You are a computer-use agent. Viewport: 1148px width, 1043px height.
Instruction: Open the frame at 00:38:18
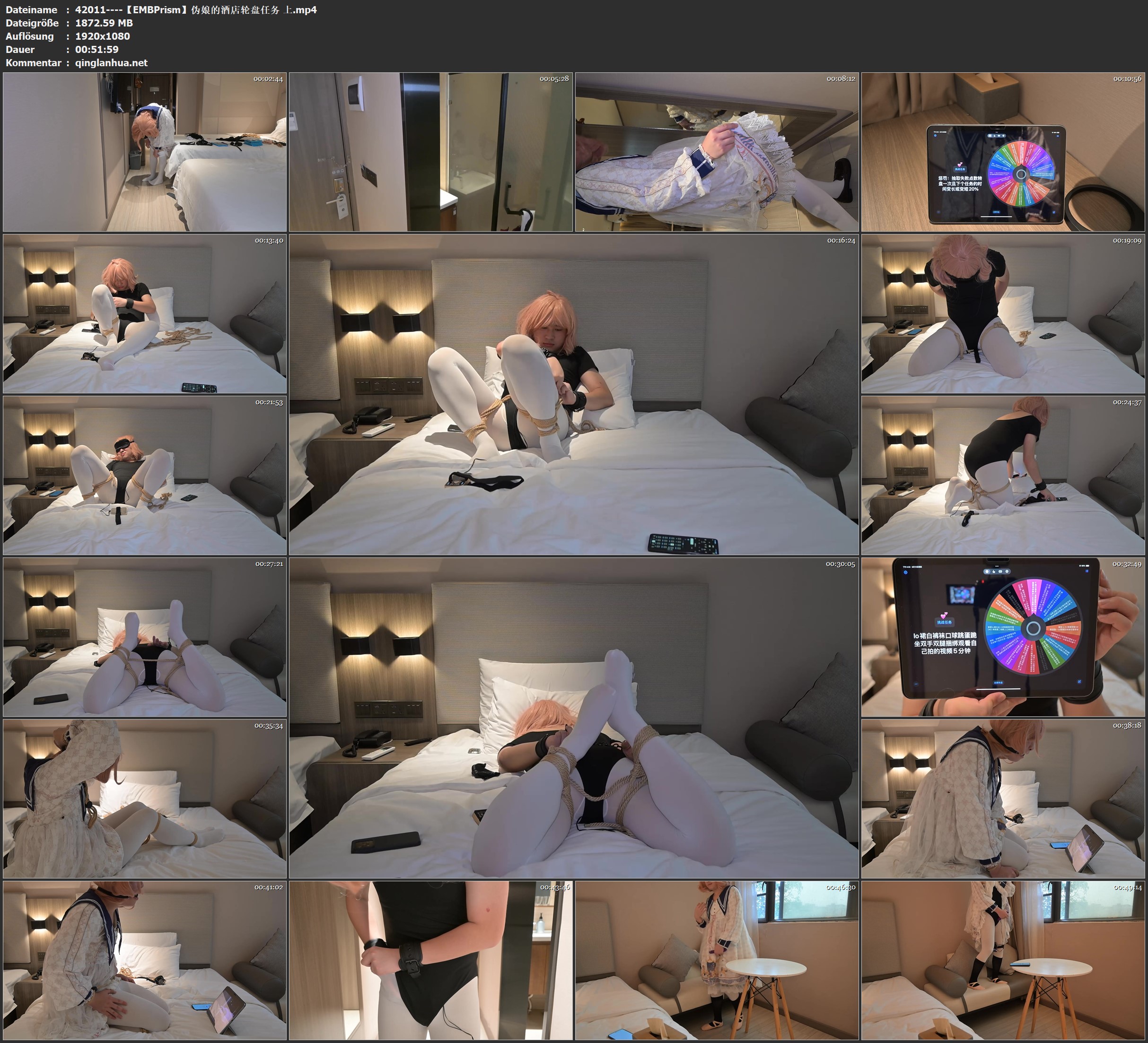[1003, 799]
